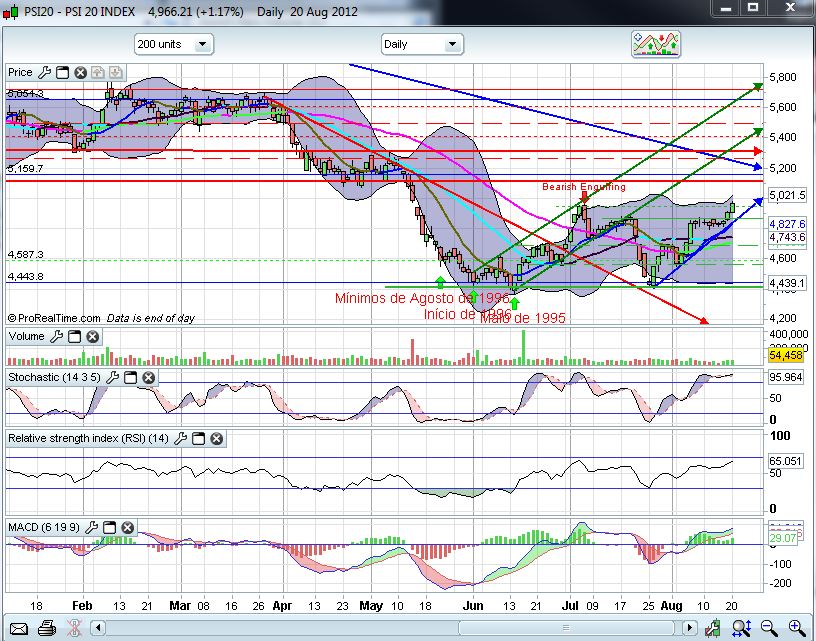Click the Stochastic (14 3 5) title
Viewport: 816px width, 641px height.
click(54, 377)
